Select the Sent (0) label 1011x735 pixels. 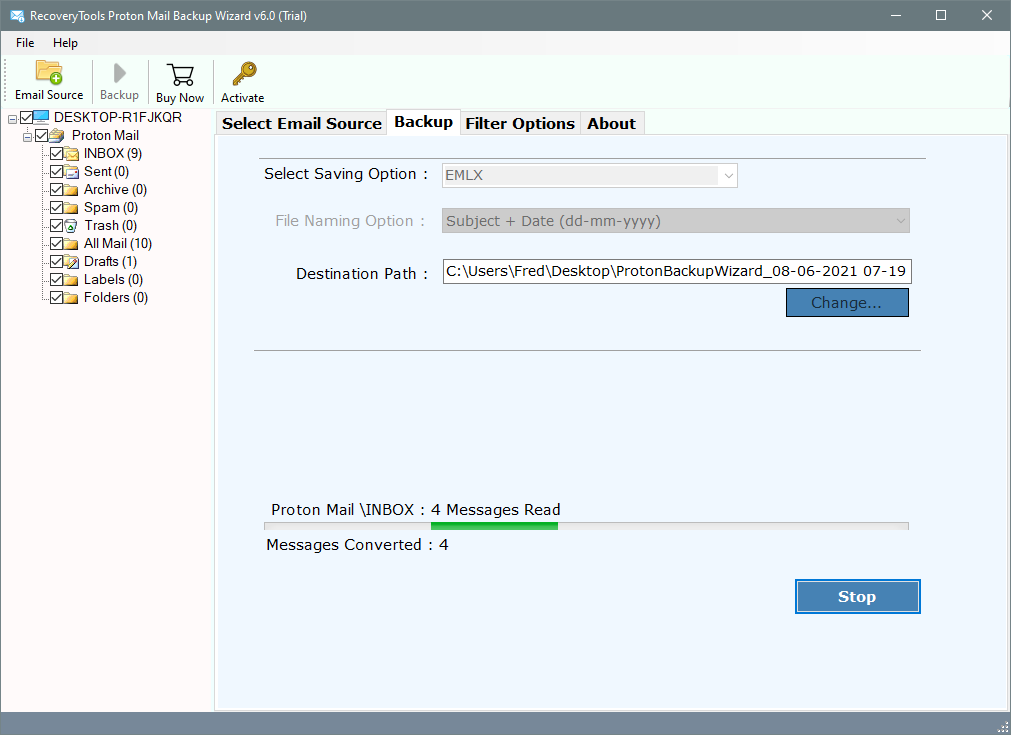point(106,172)
